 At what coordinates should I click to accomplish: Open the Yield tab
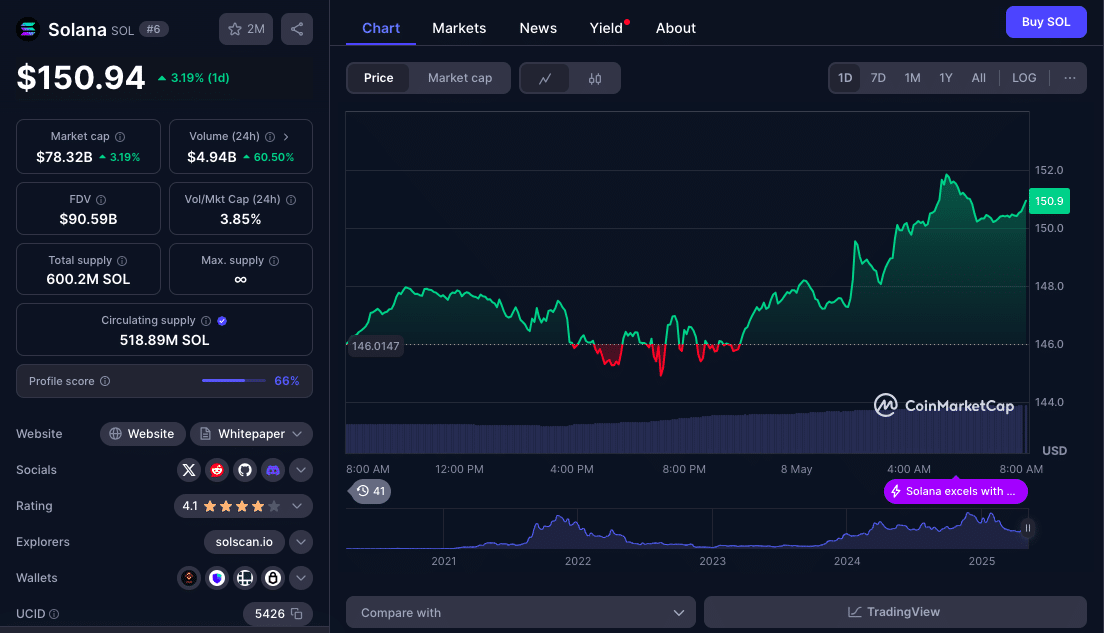[606, 28]
